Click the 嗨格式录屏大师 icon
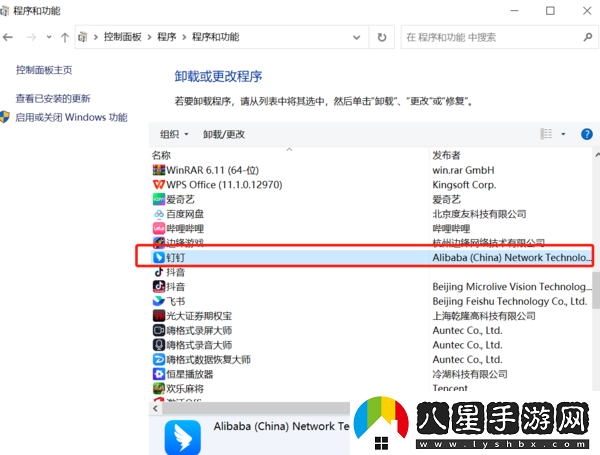 click(x=159, y=330)
